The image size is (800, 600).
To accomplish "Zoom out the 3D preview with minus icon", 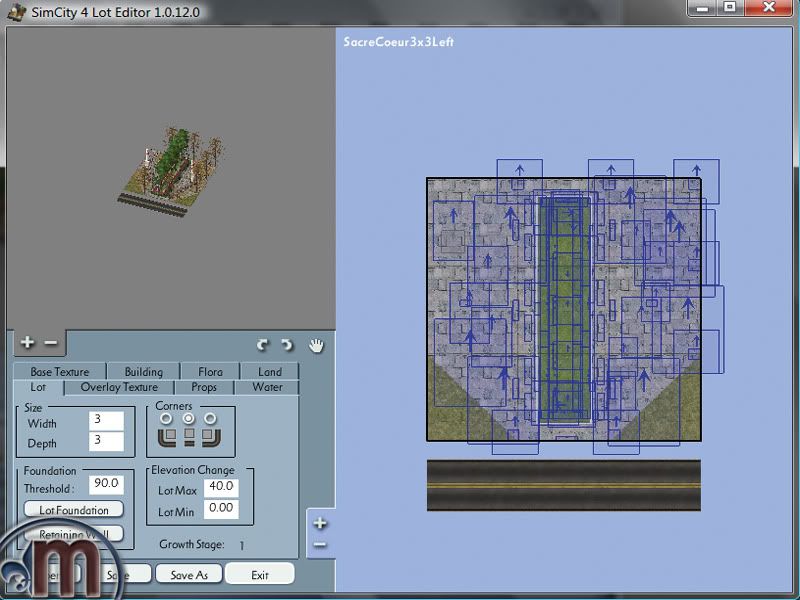I will coord(51,343).
